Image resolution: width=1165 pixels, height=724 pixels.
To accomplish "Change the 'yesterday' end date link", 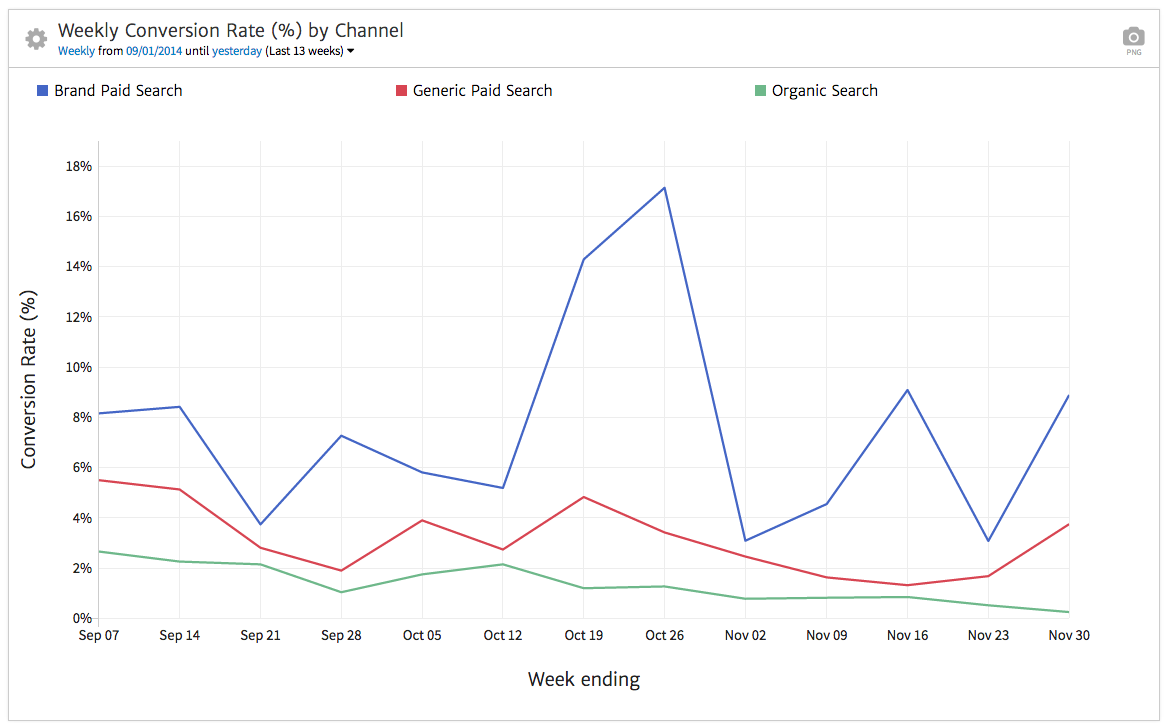I will click(x=237, y=51).
